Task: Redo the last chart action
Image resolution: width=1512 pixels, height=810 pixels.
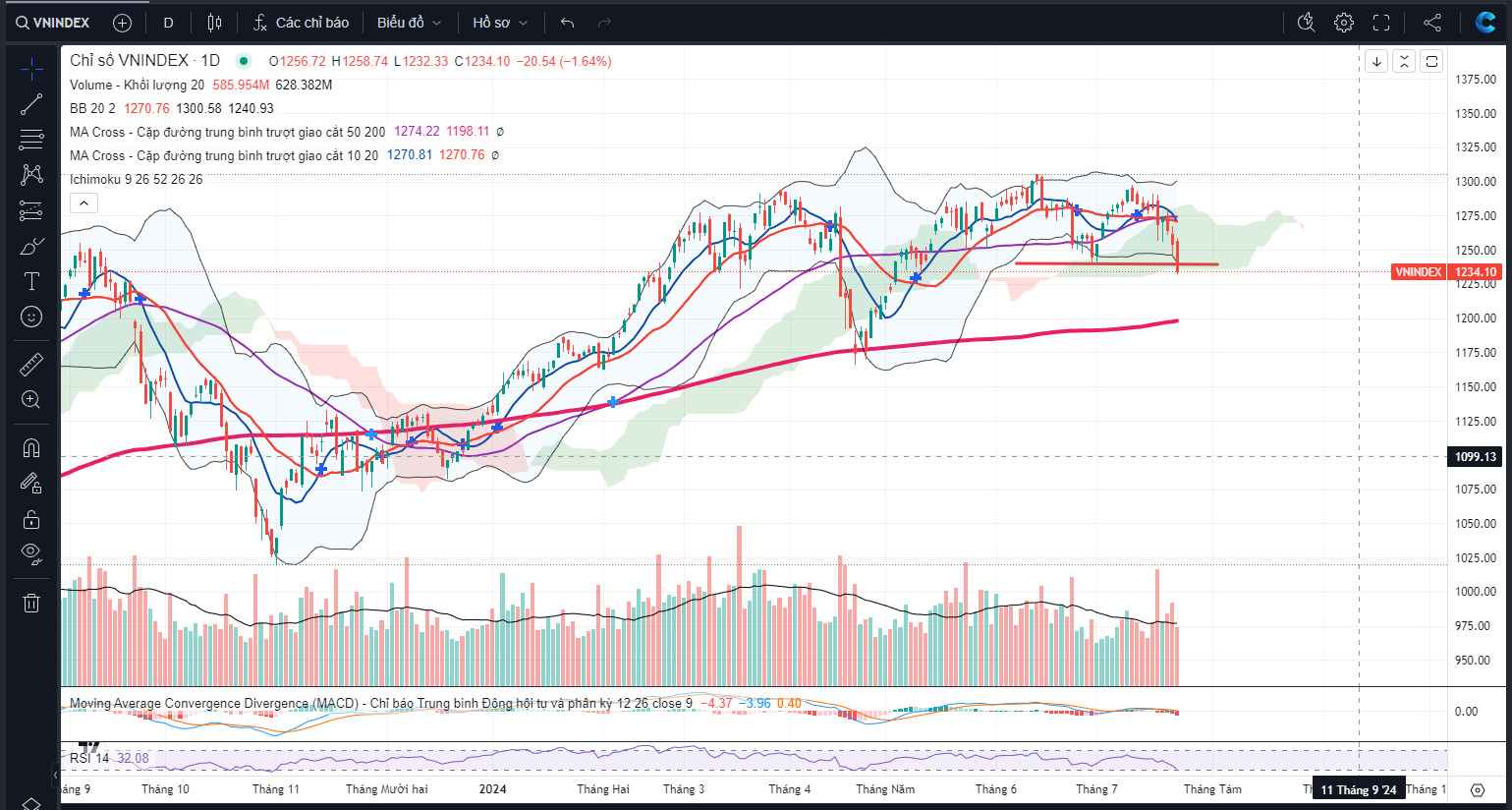Action: 604,22
